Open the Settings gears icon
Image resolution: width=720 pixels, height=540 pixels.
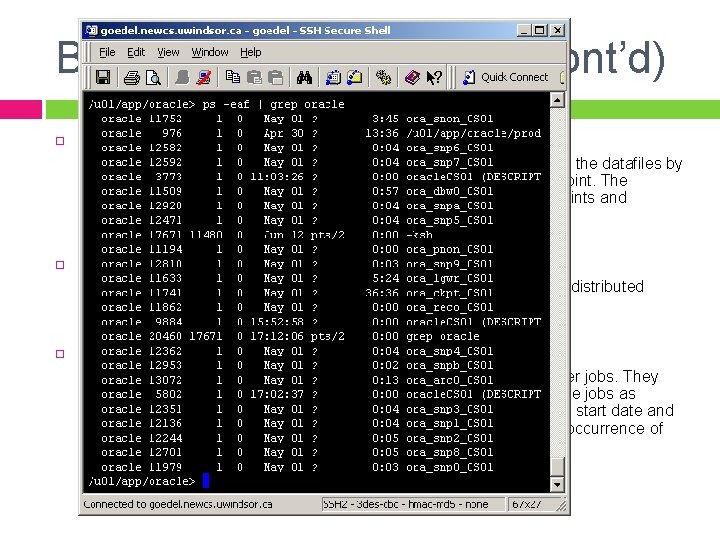click(x=383, y=77)
